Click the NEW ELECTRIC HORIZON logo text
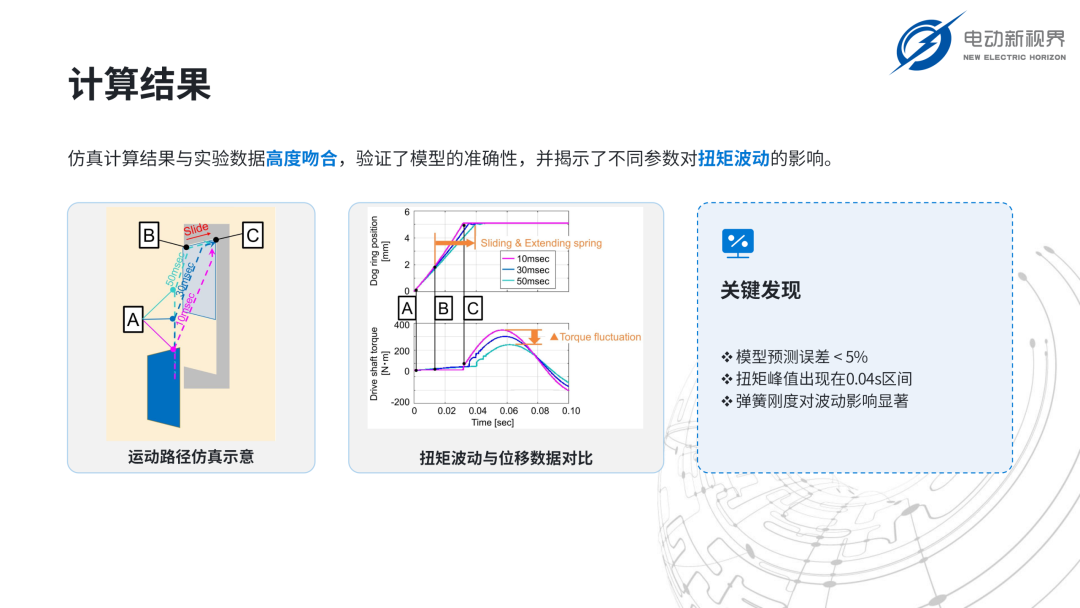This screenshot has height=608, width=1080. (x=1015, y=57)
